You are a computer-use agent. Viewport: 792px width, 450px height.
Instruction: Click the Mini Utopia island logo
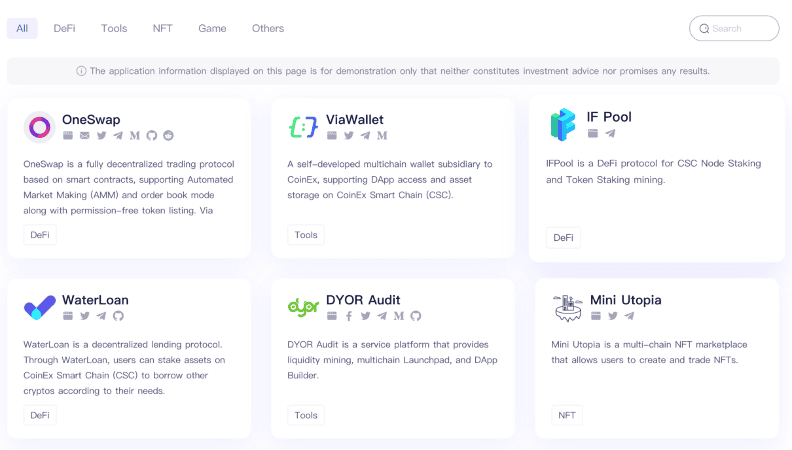pos(568,308)
